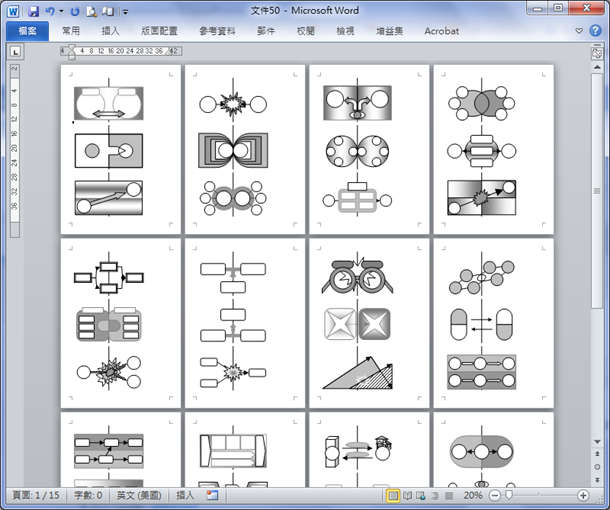The width and height of the screenshot is (610, 510).
Task: Switch to Draft view
Action: pyautogui.click(x=449, y=495)
